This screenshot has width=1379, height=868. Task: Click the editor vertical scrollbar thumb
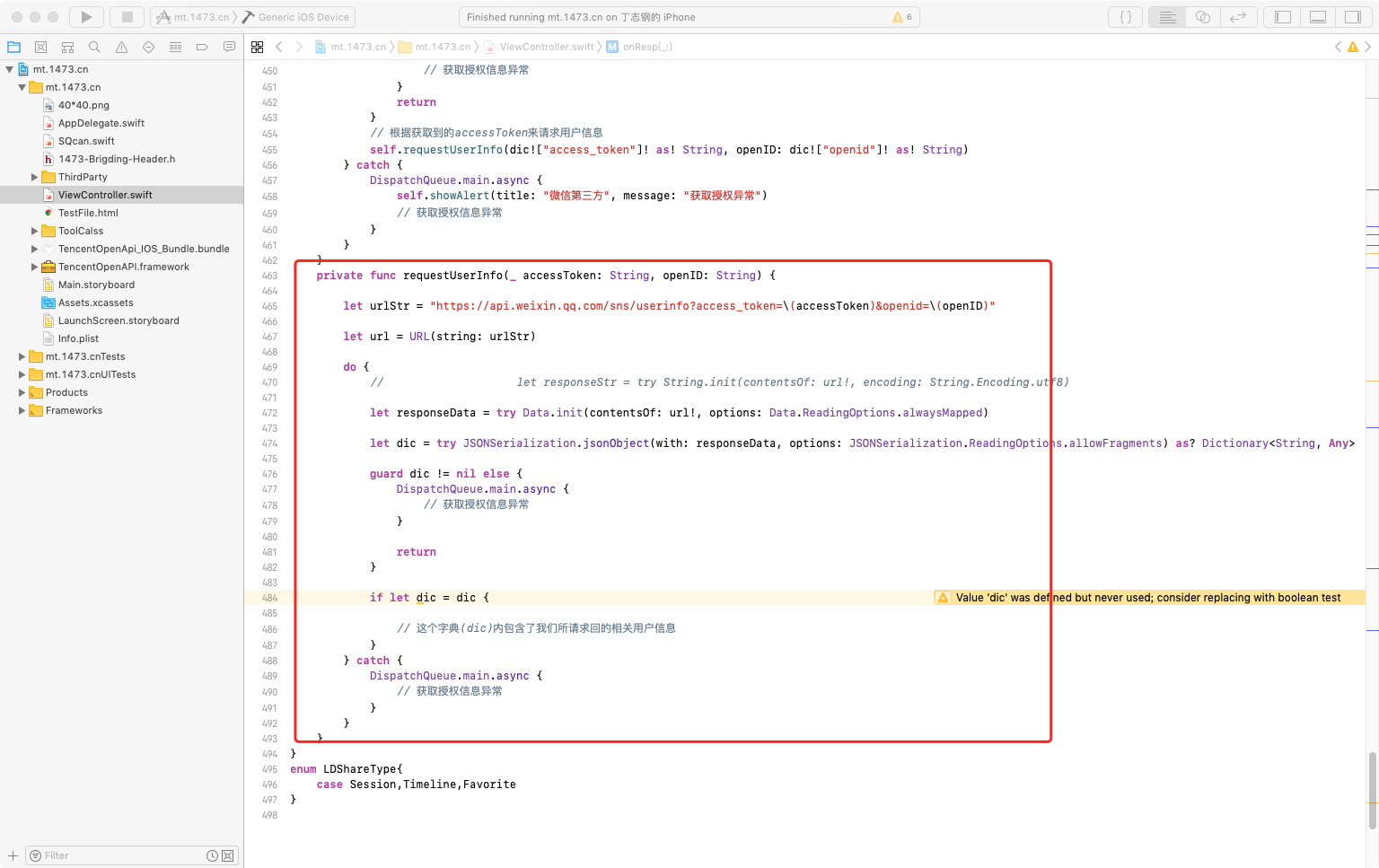1372,790
